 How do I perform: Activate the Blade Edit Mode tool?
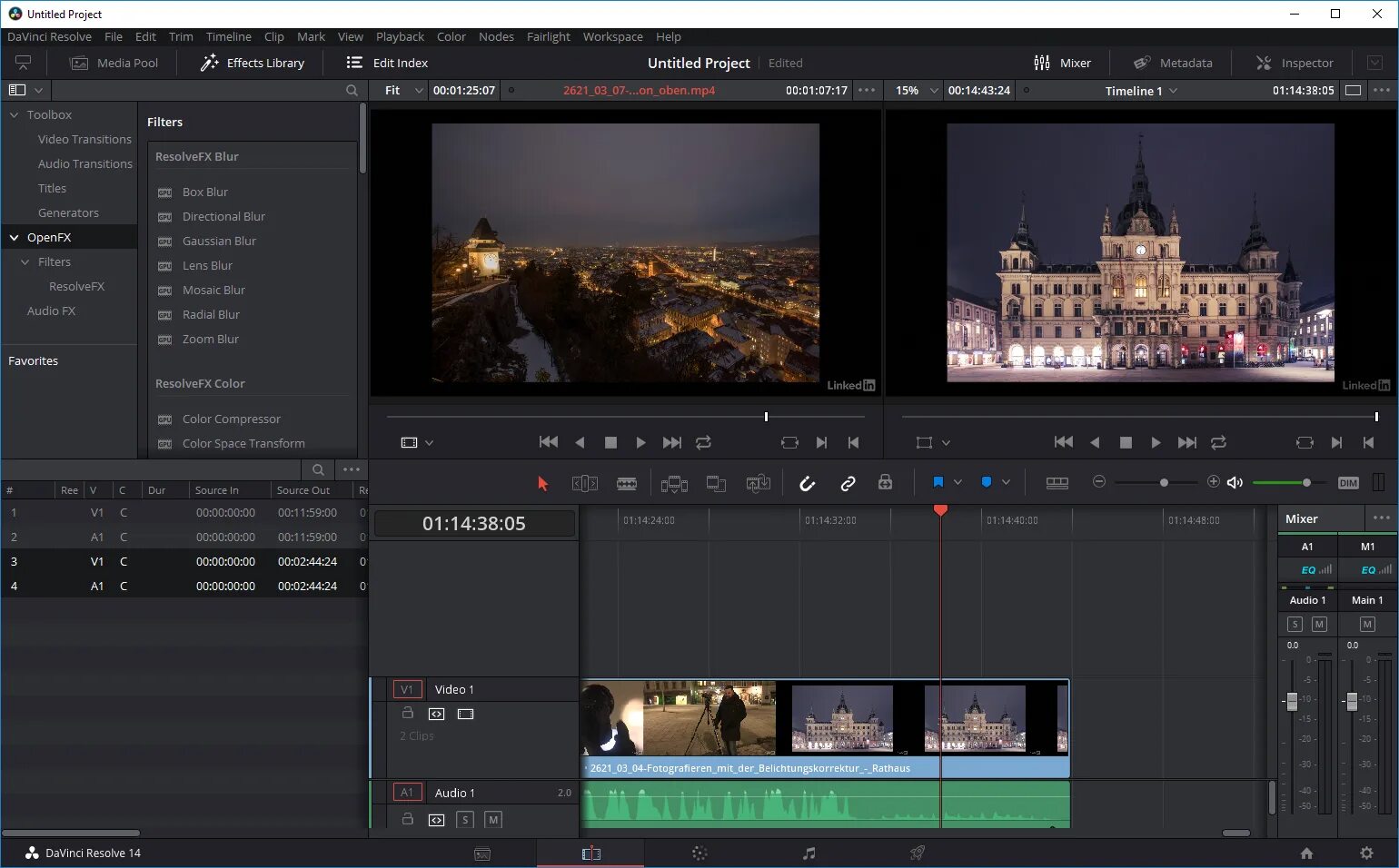point(627,483)
